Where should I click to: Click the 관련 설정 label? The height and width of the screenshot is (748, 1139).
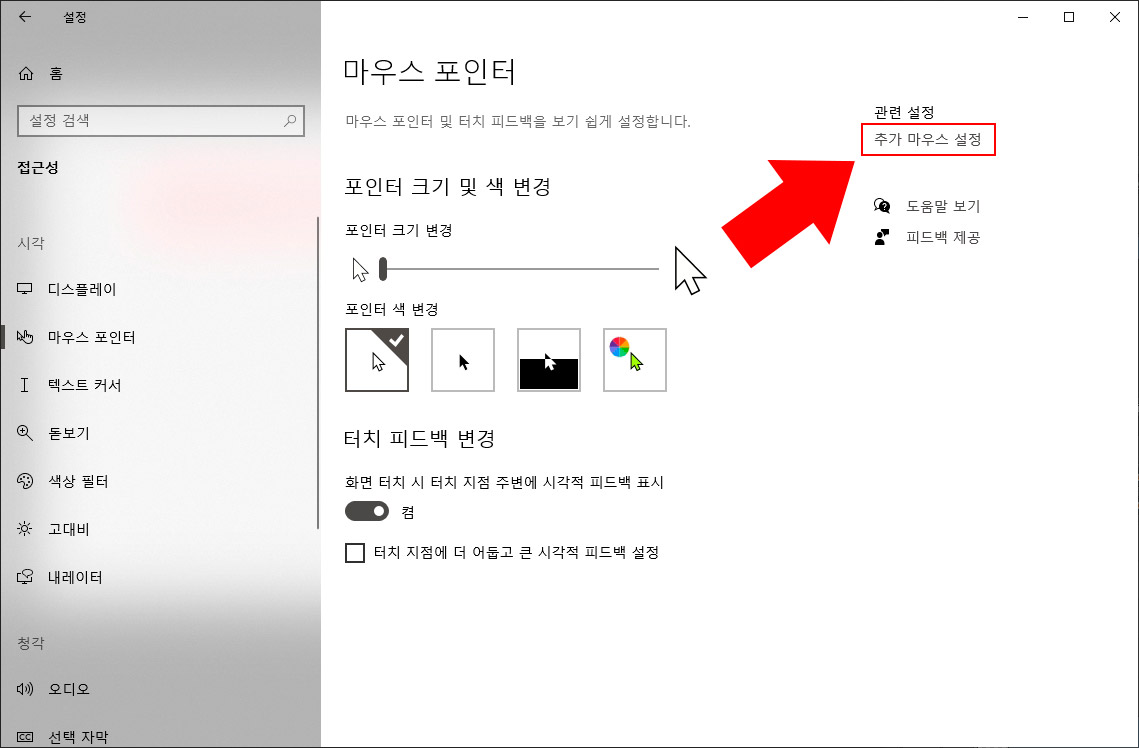[x=904, y=112]
